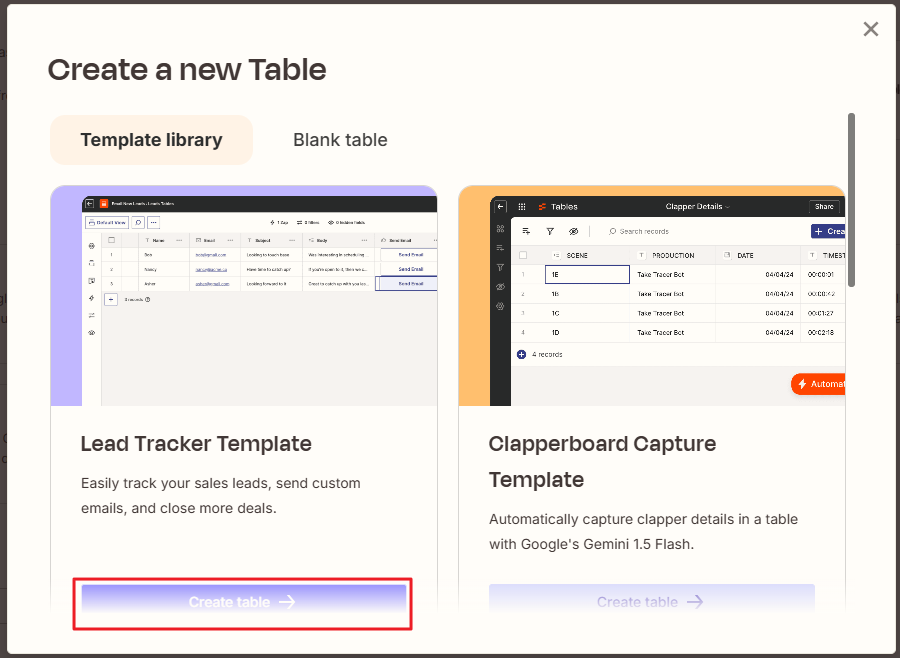Click the back arrow icon in Clapperboard preview
900x658 pixels.
pyautogui.click(x=500, y=207)
